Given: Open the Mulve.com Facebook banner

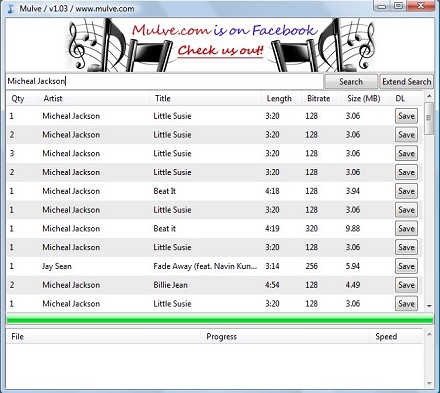Looking at the screenshot, I should coord(220,45).
